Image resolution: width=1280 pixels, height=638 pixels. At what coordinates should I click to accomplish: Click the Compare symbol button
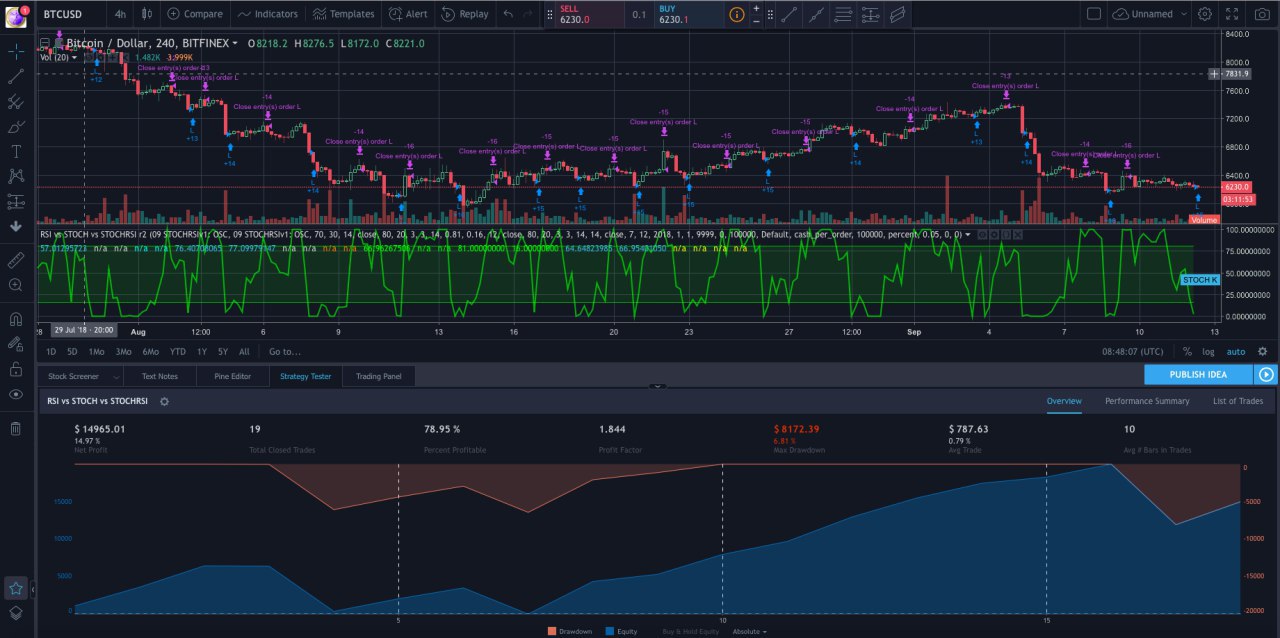click(195, 14)
